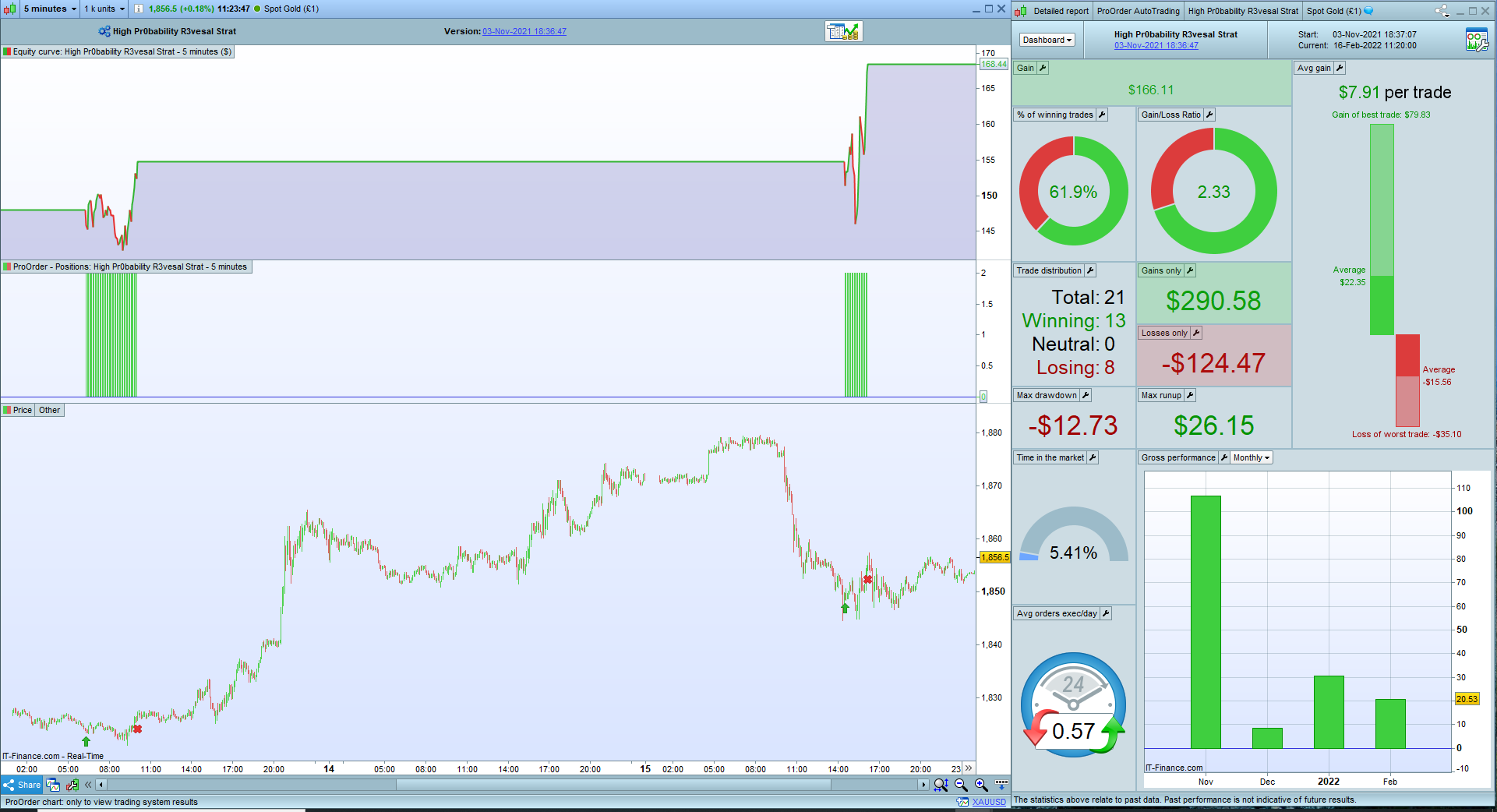Collapse the toolbar with double left chevron
The image size is (1497, 812).
point(88,785)
